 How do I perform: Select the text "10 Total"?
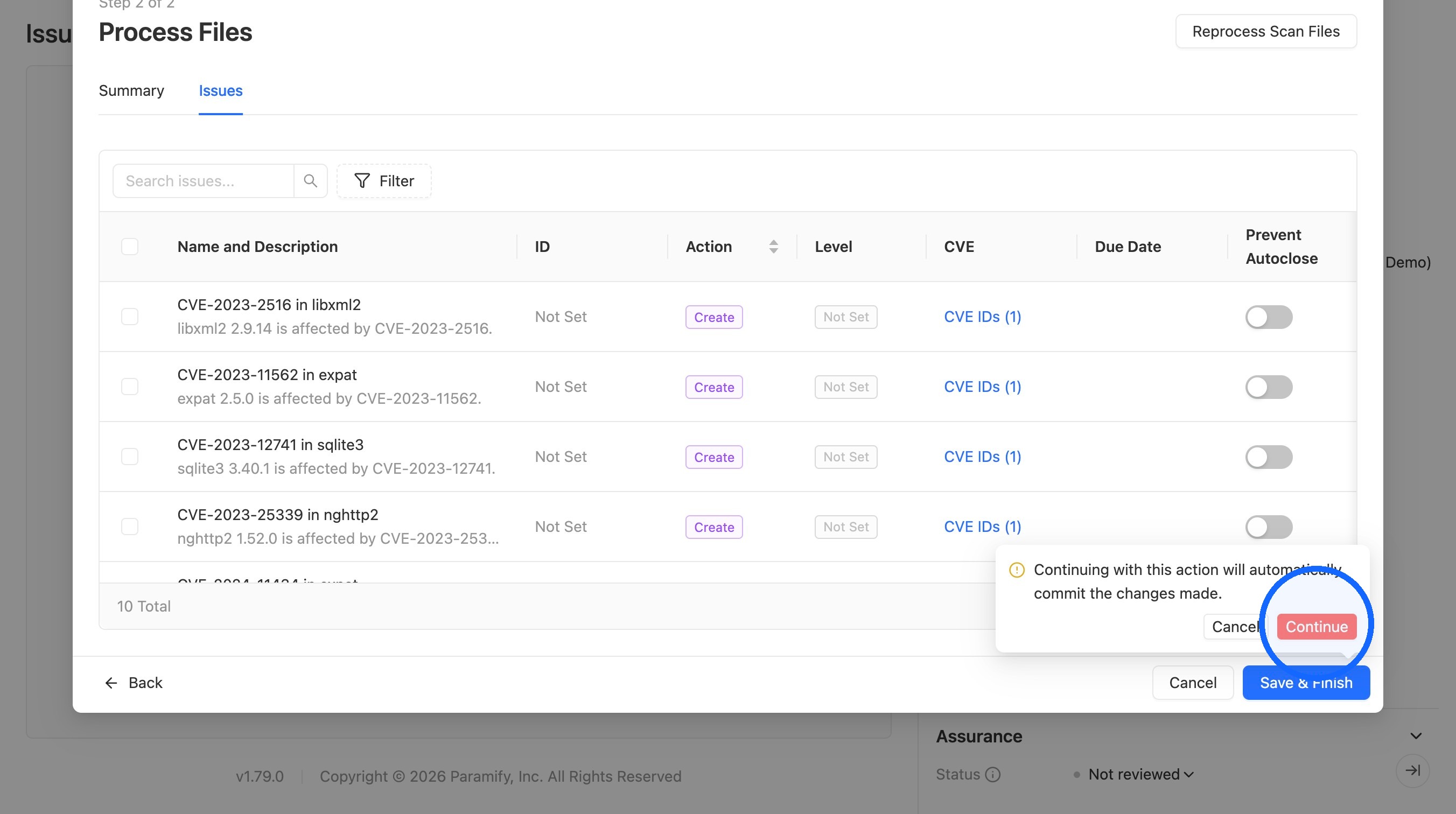pos(144,607)
